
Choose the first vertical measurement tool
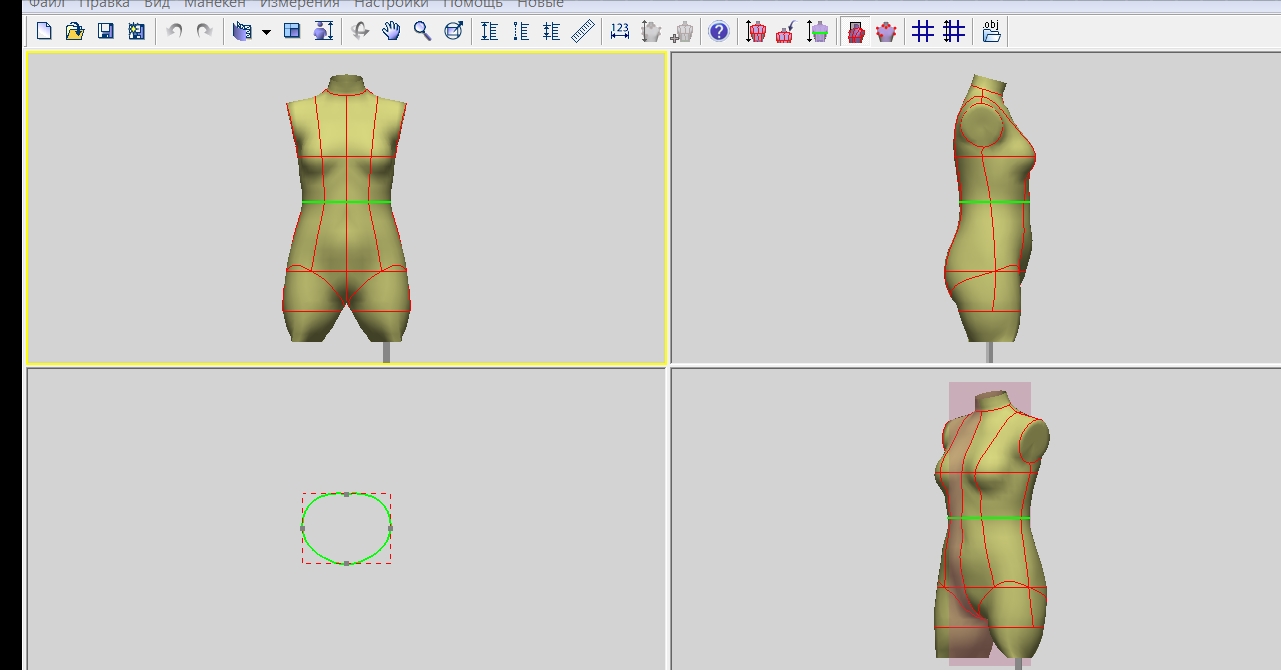489,31
